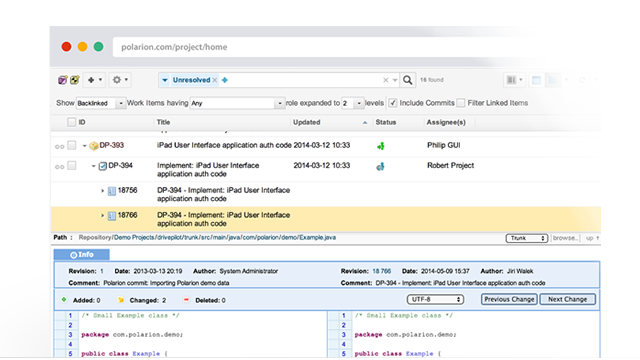This screenshot has height=360, width=640.
Task: Click the browser address bar
Action: point(355,47)
